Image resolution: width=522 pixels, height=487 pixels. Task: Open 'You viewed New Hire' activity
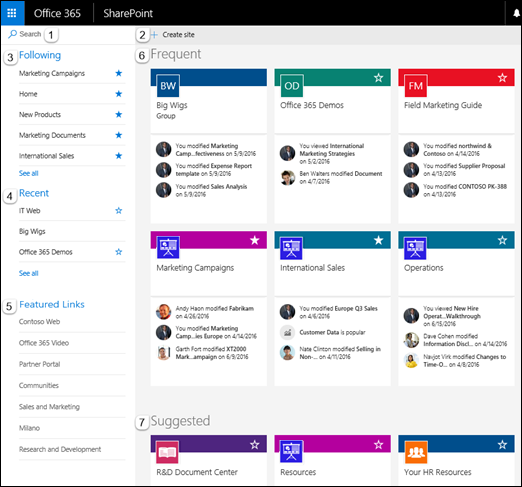pyautogui.click(x=452, y=316)
